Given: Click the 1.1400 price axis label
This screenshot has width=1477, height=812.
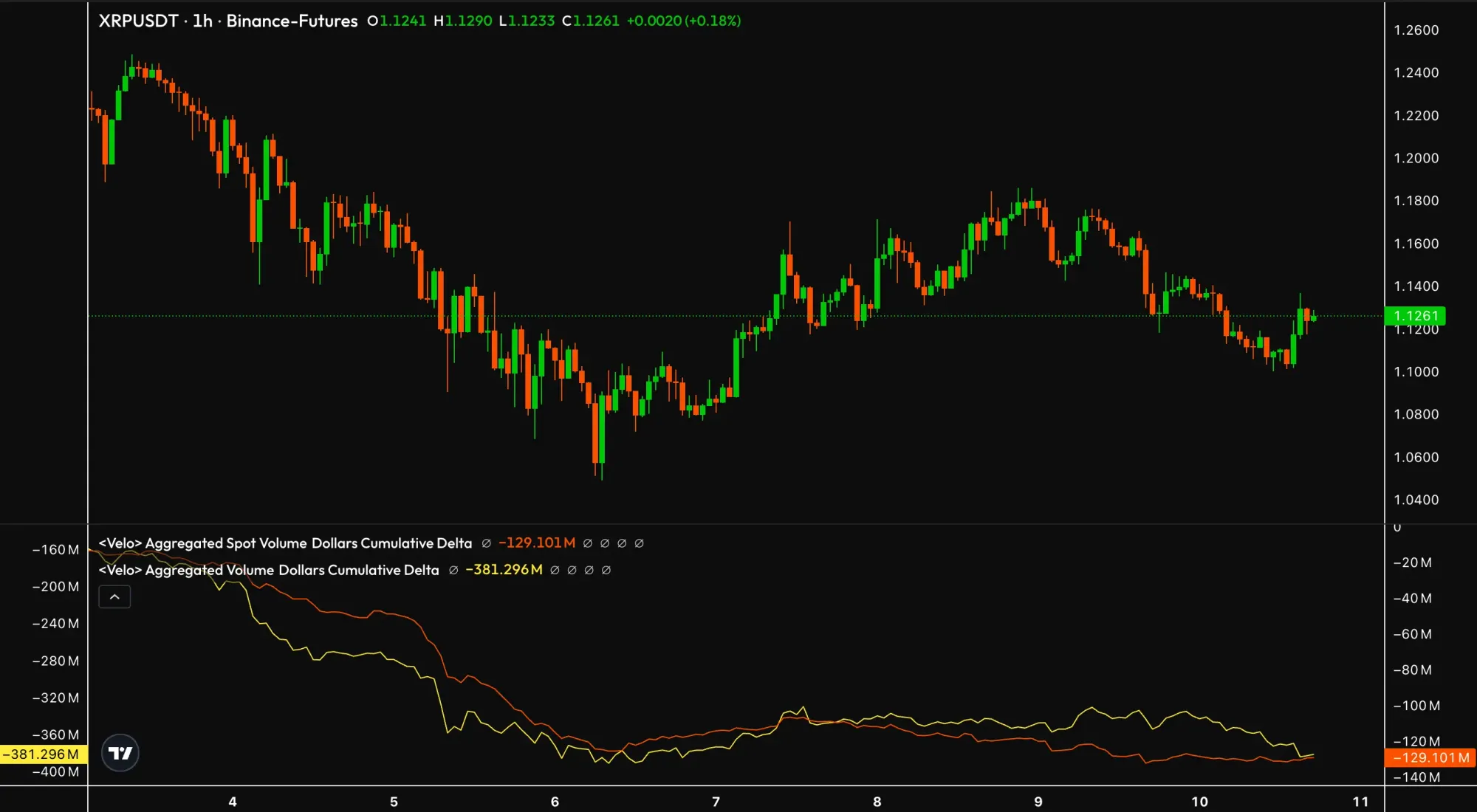Looking at the screenshot, I should pyautogui.click(x=1416, y=286).
